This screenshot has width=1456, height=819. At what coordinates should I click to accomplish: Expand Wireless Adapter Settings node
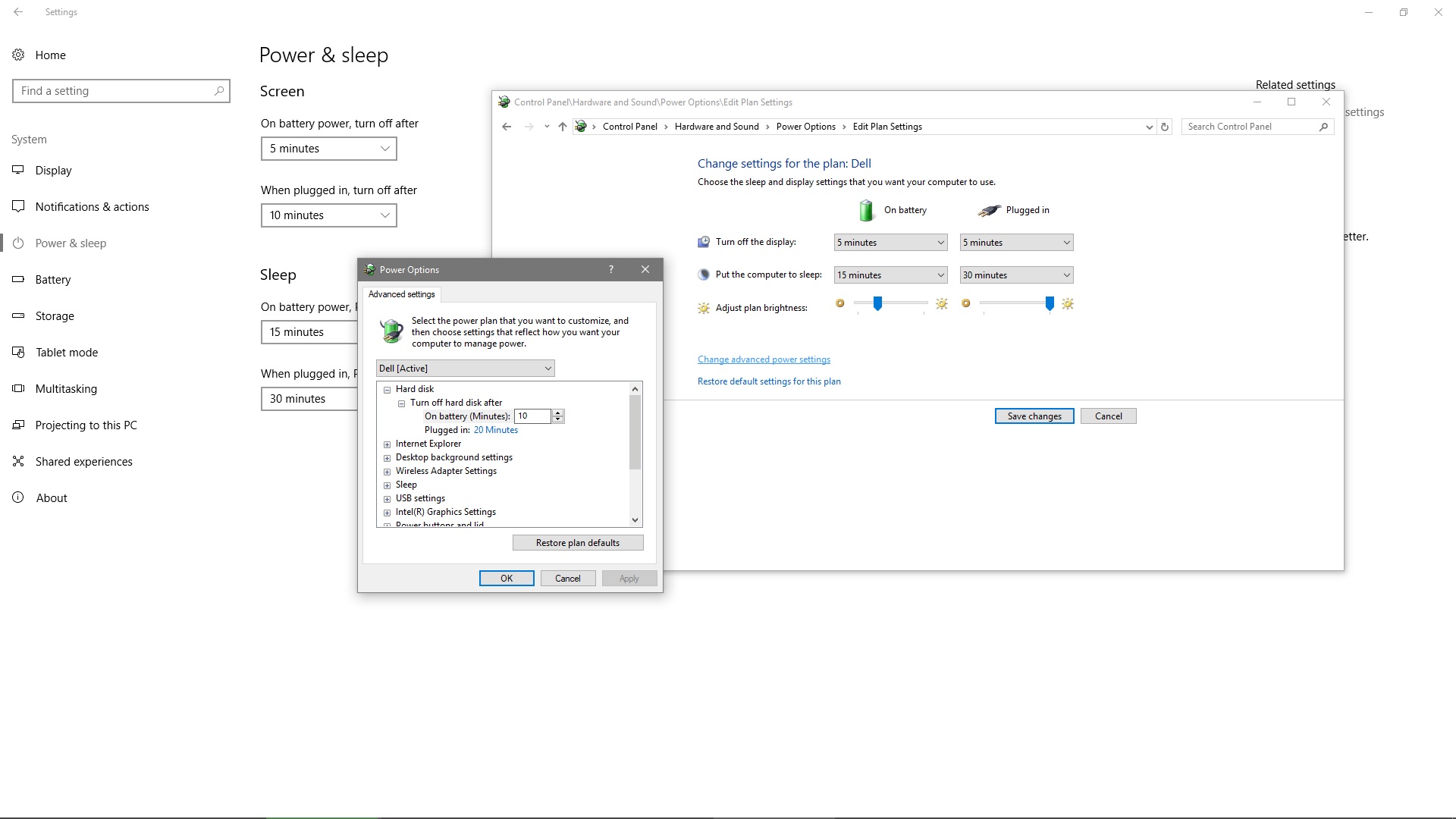388,472
